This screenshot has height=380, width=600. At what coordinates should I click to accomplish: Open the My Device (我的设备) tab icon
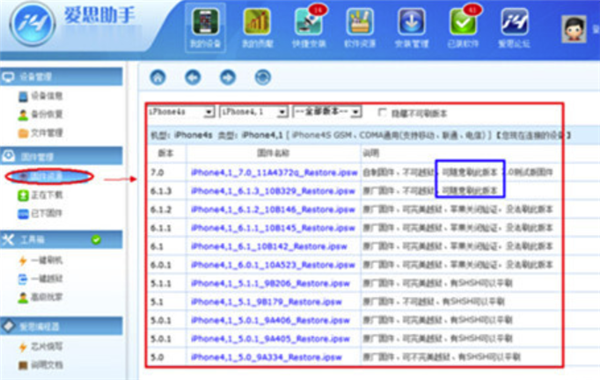pos(205,28)
